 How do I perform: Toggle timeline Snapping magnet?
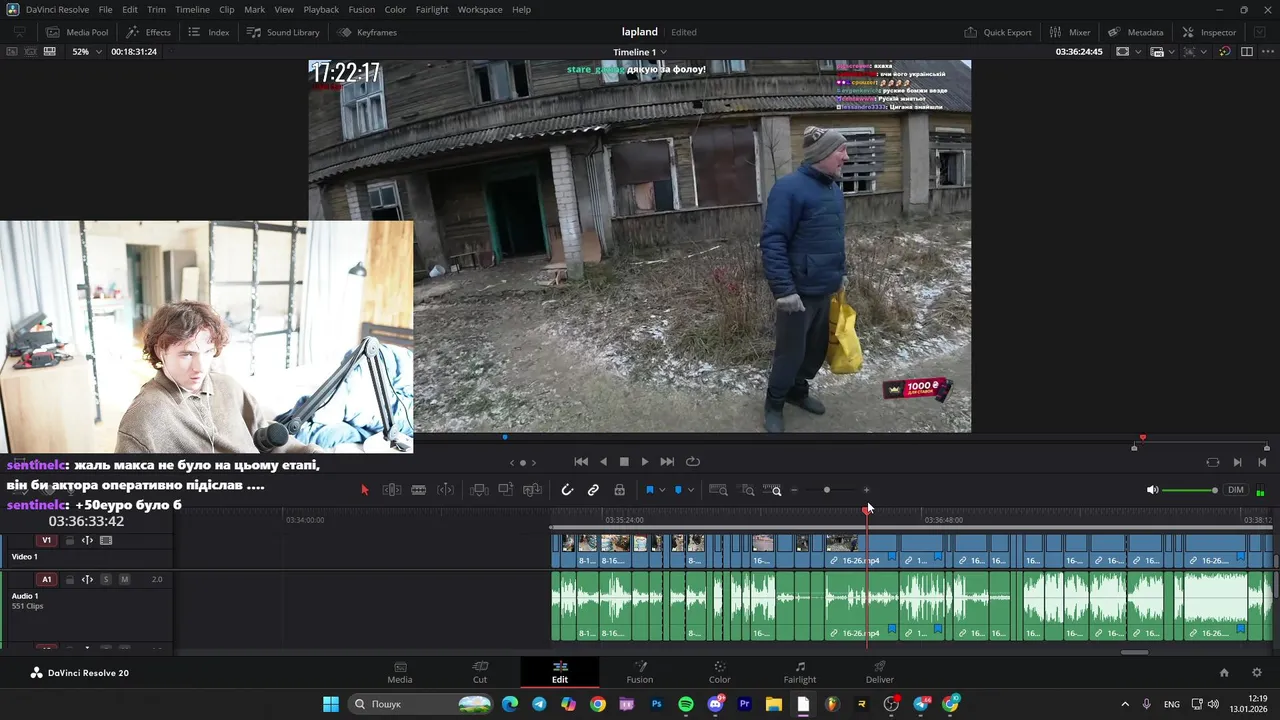[x=567, y=490]
